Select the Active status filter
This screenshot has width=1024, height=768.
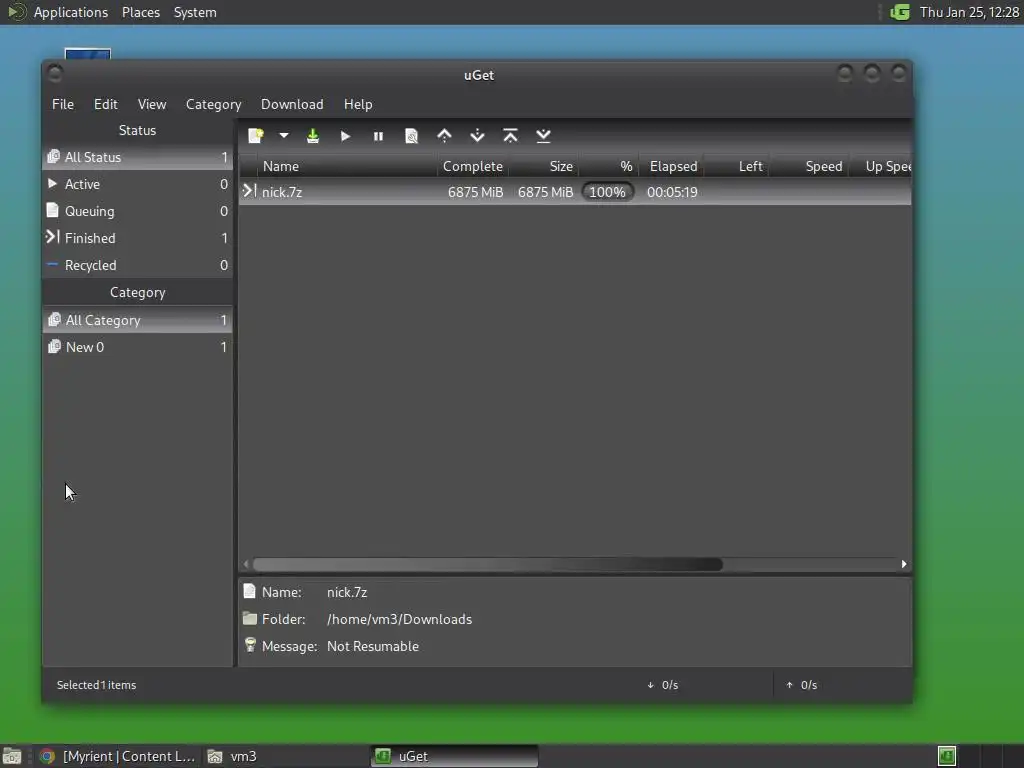[137, 184]
